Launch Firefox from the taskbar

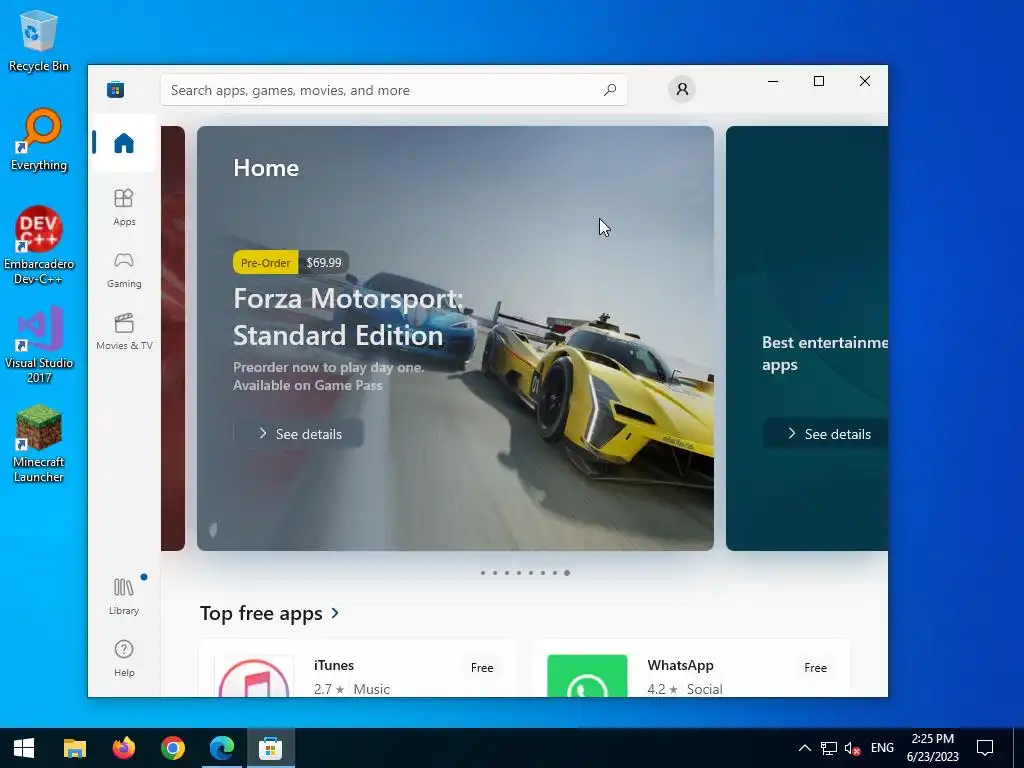(x=123, y=748)
